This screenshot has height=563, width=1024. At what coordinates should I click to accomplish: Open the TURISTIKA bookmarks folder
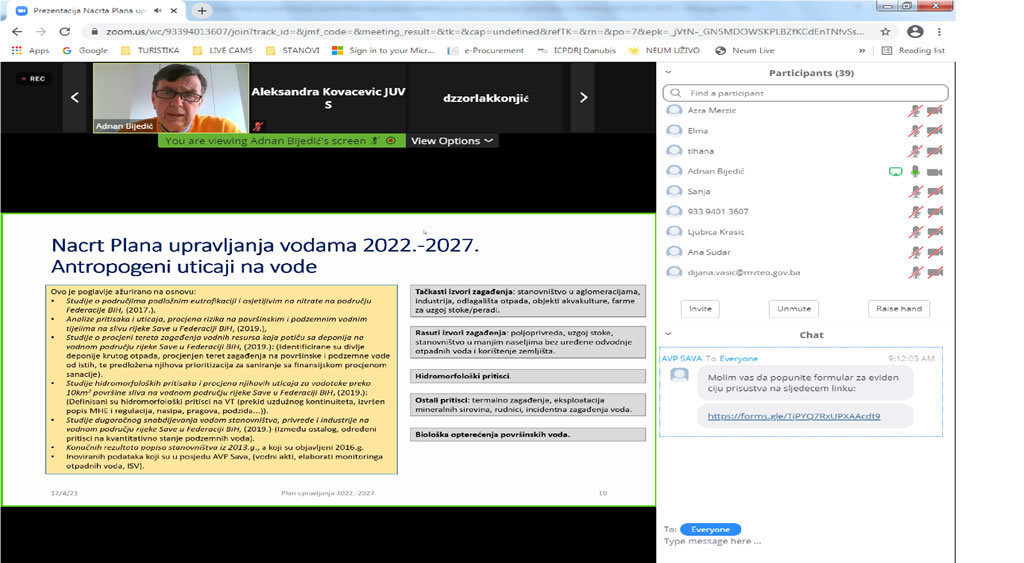tap(152, 50)
